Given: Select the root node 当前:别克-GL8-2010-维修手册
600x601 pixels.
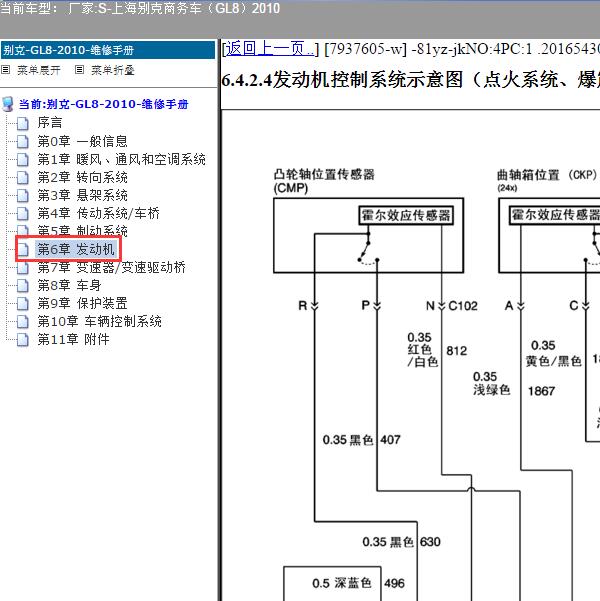Looking at the screenshot, I should 104,104.
